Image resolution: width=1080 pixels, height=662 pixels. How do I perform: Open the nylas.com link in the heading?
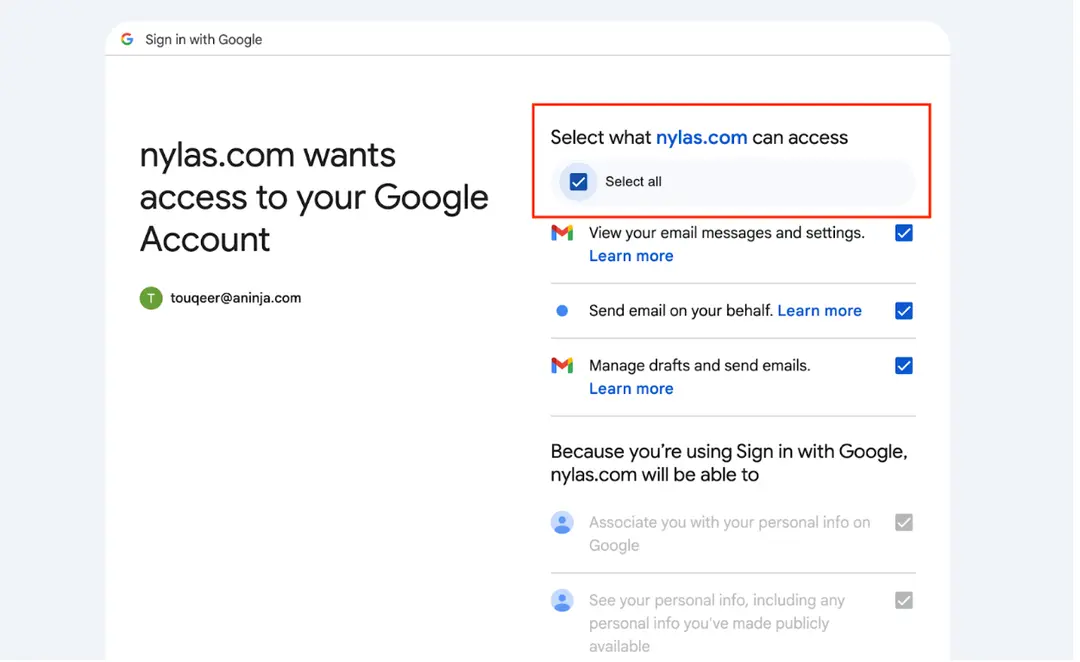(x=701, y=138)
